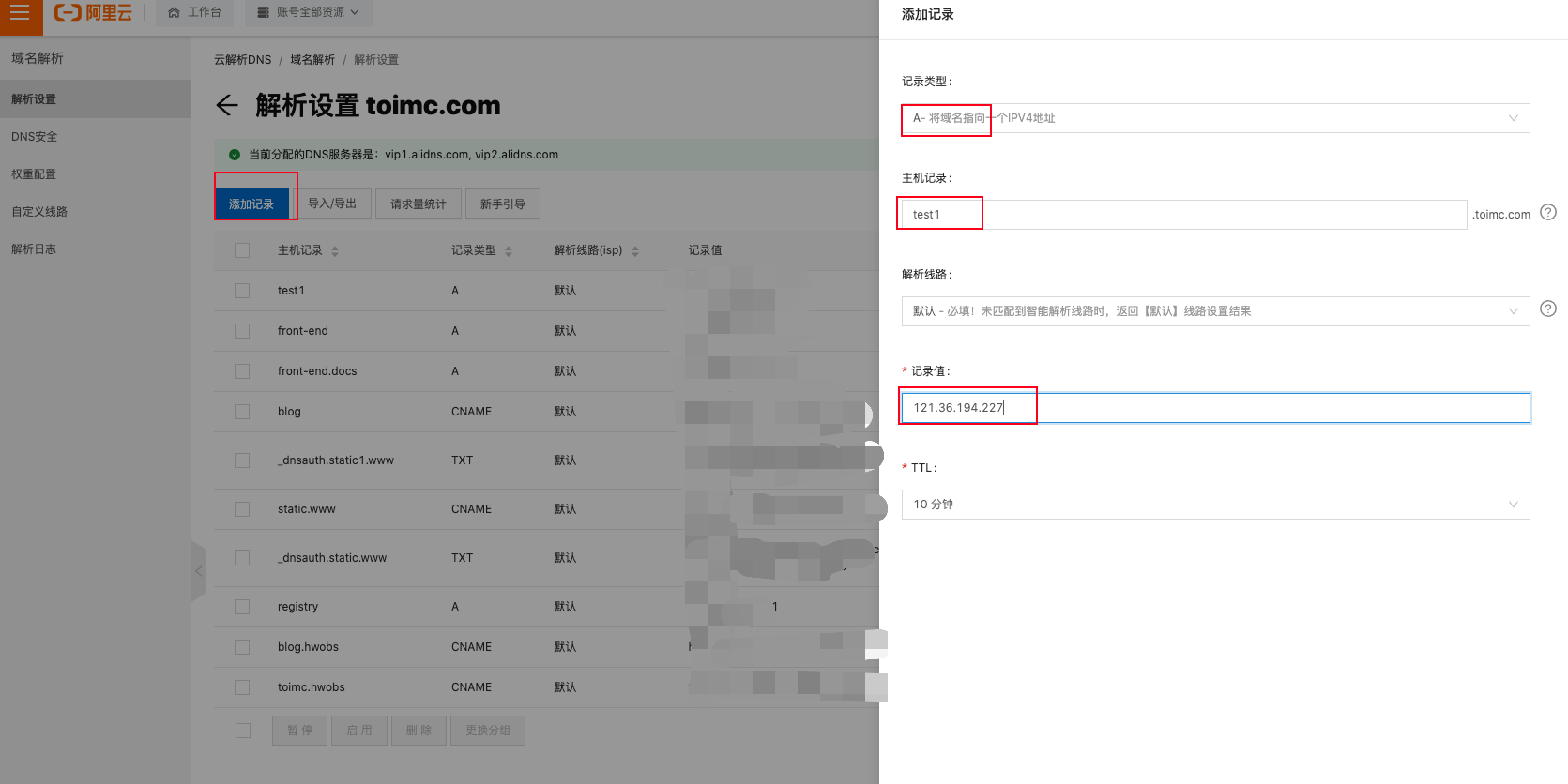Image resolution: width=1568 pixels, height=784 pixels.
Task: Check the test1 record checkbox
Action: tap(242, 291)
